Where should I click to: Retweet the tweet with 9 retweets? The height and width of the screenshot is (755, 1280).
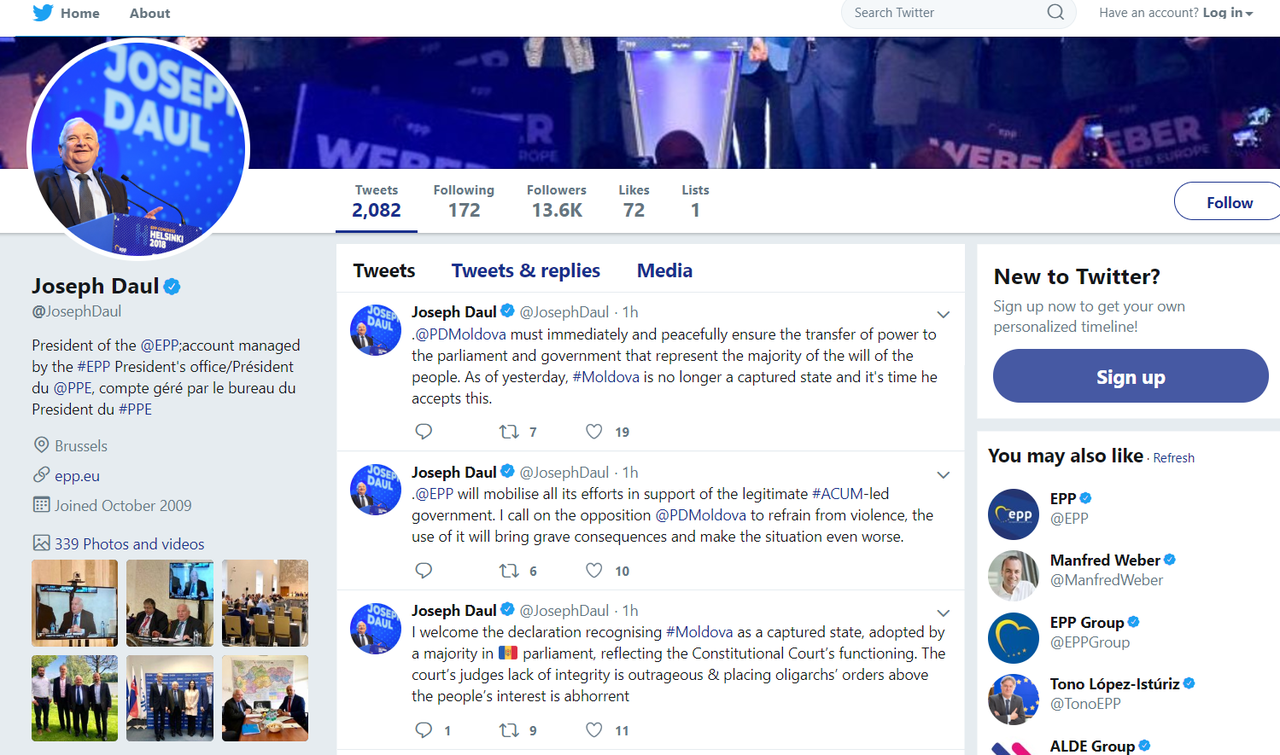[509, 730]
